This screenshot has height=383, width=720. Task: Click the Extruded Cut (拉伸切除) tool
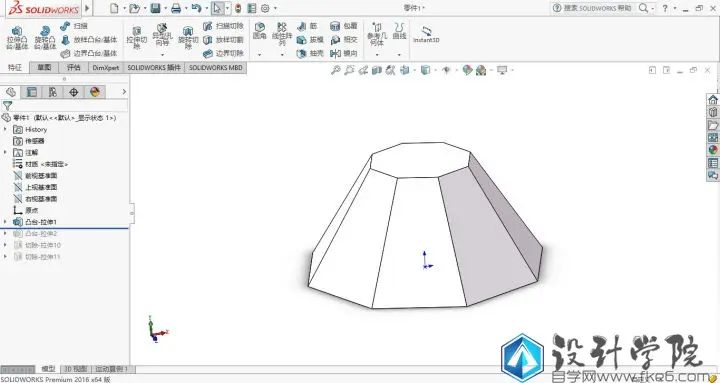(x=136, y=38)
